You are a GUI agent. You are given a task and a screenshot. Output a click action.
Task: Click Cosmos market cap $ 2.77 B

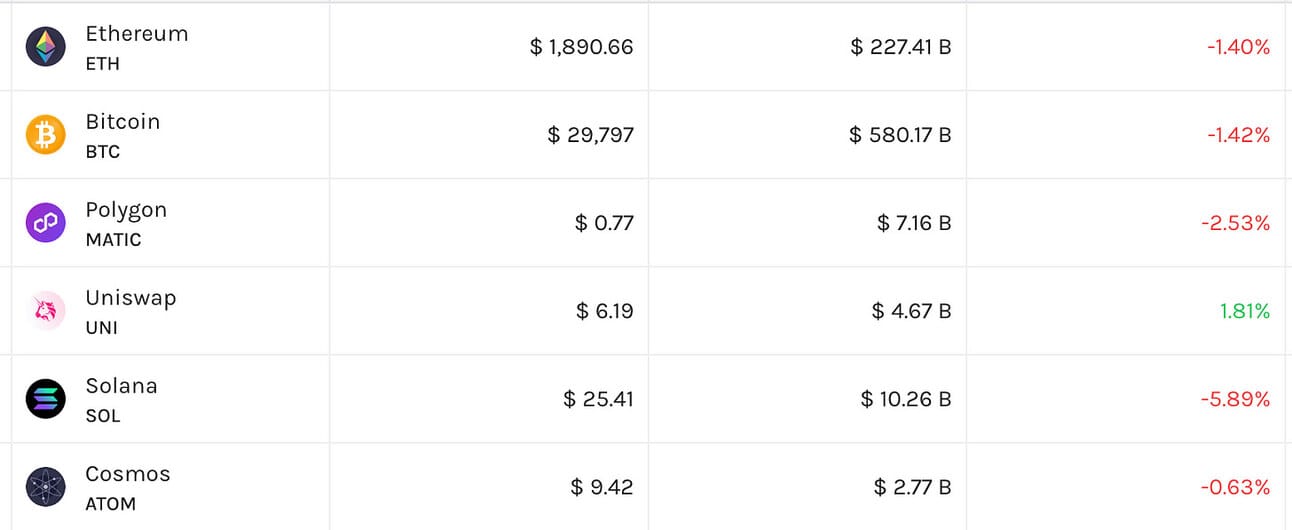(x=912, y=487)
